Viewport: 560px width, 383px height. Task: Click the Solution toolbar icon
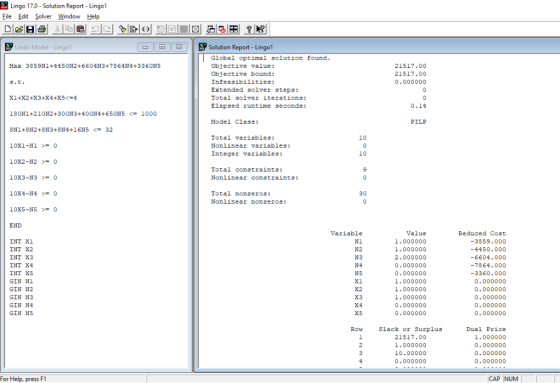pyautogui.click(x=172, y=29)
